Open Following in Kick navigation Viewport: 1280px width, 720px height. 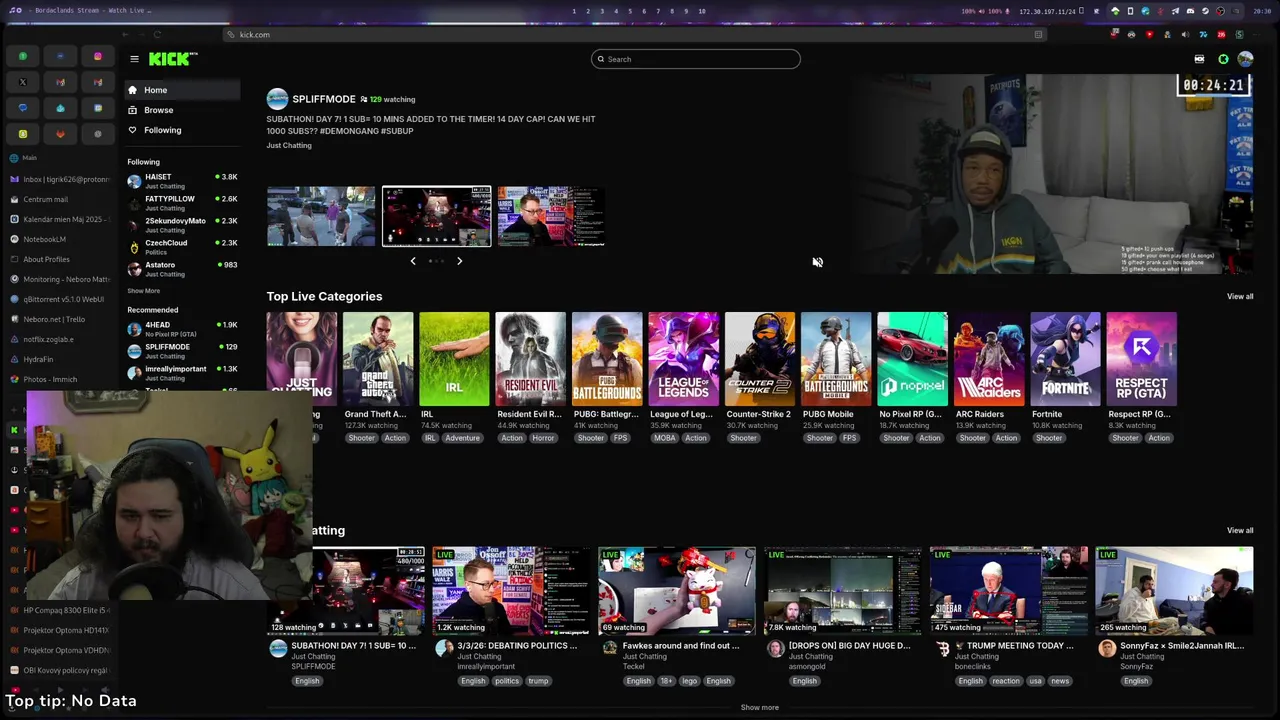pos(182,130)
